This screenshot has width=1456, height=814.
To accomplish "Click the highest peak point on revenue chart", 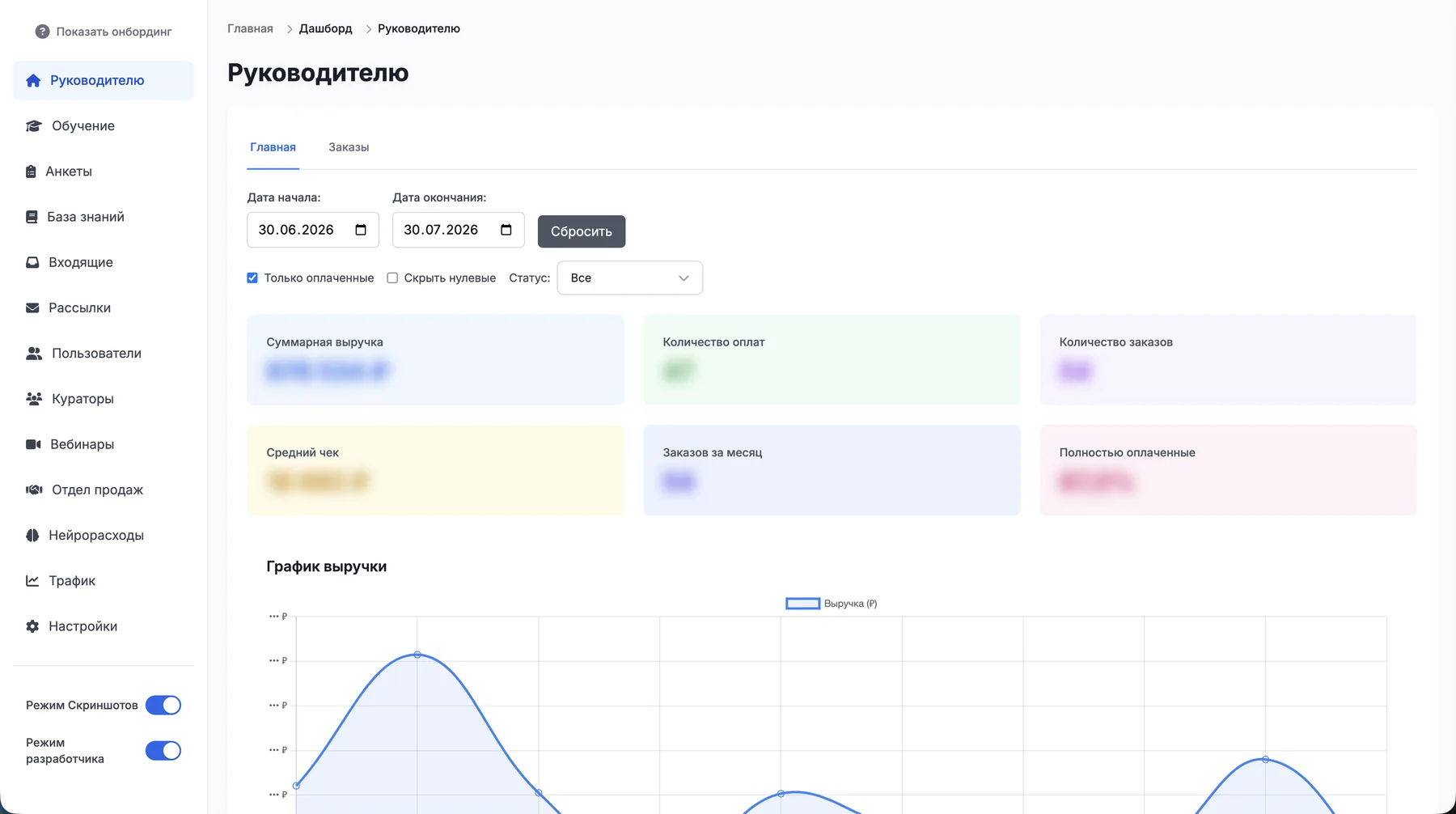I will 417,655.
